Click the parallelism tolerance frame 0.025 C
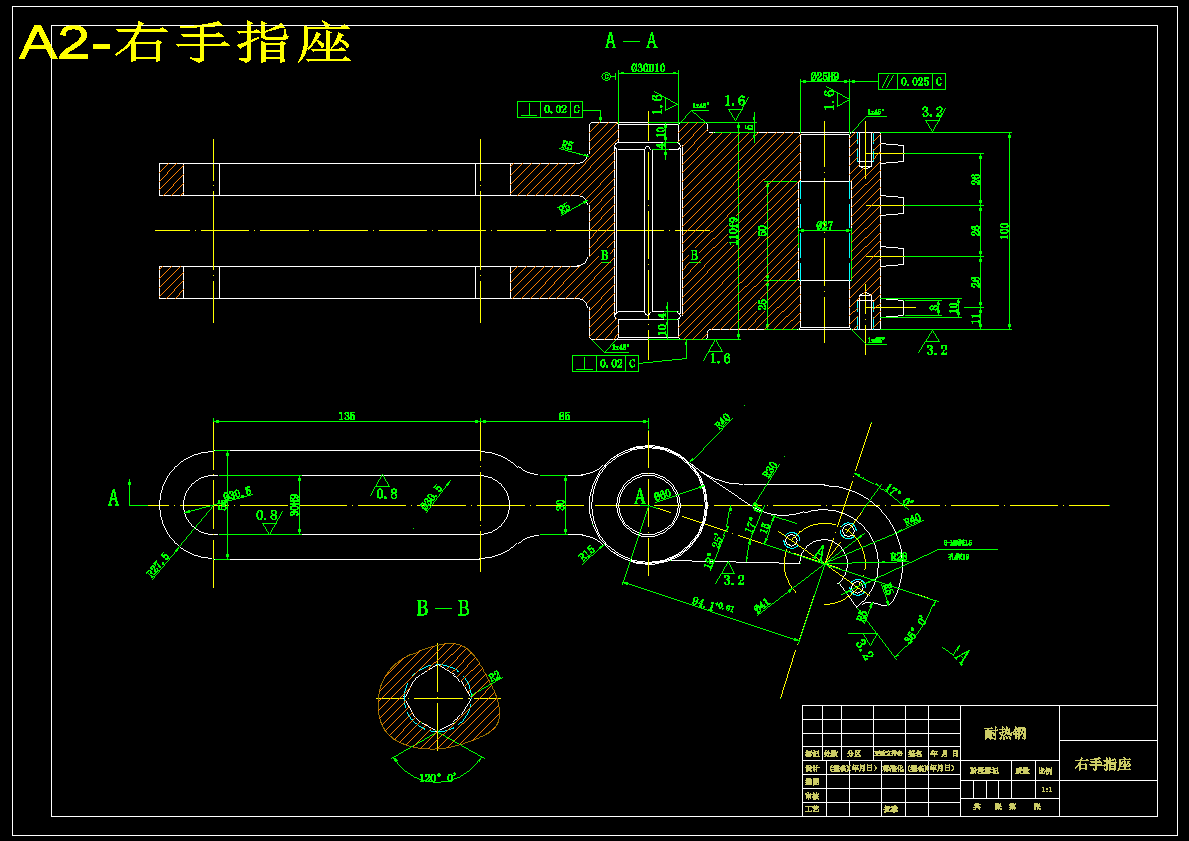 [x=912, y=82]
